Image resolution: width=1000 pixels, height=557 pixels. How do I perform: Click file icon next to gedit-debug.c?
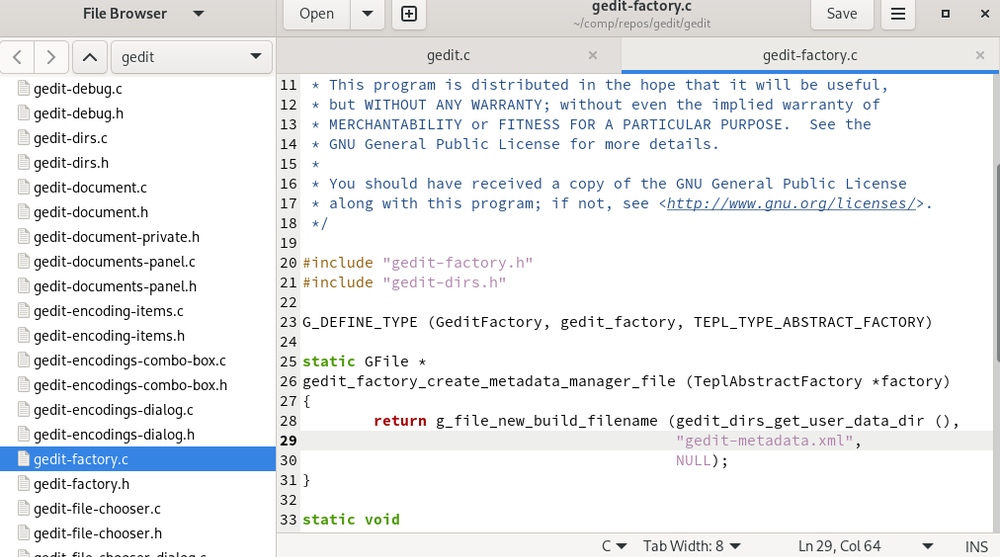pos(24,88)
